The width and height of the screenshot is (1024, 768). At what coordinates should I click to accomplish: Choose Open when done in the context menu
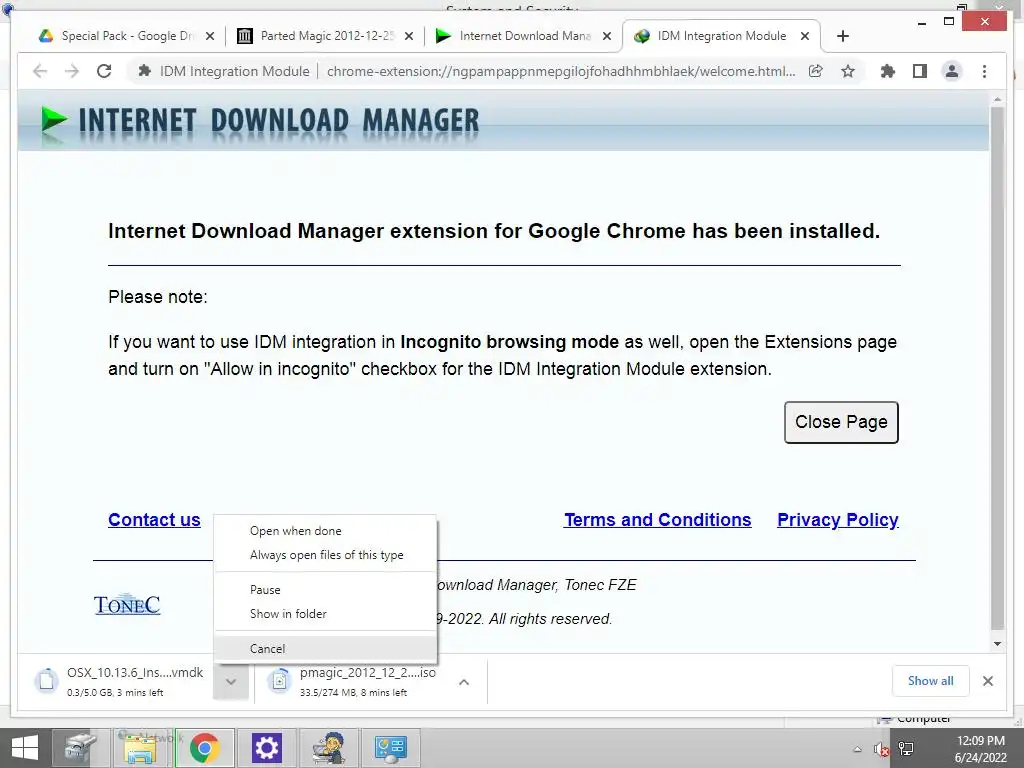pos(325,531)
